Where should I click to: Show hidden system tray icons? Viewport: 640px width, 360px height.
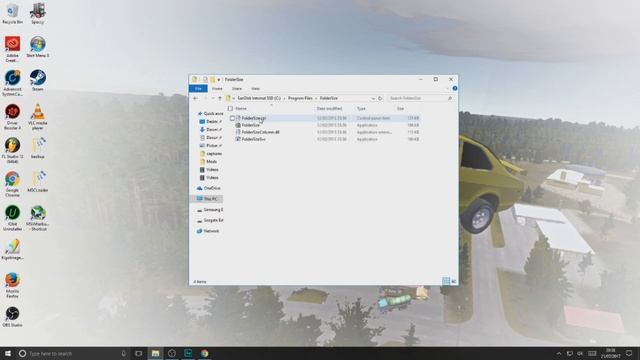[559, 353]
